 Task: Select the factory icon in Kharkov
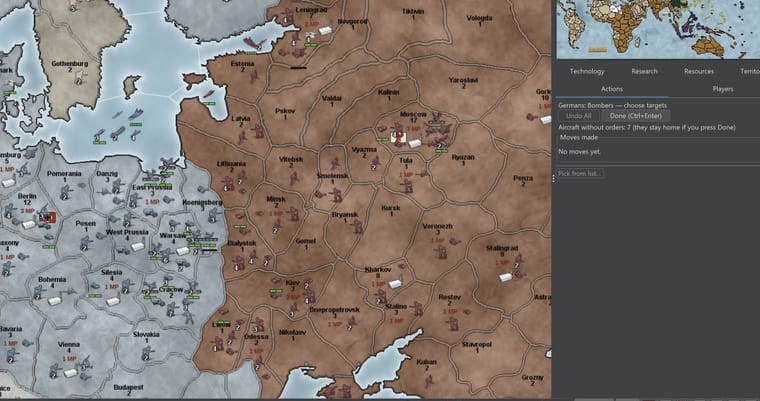pyautogui.click(x=395, y=284)
